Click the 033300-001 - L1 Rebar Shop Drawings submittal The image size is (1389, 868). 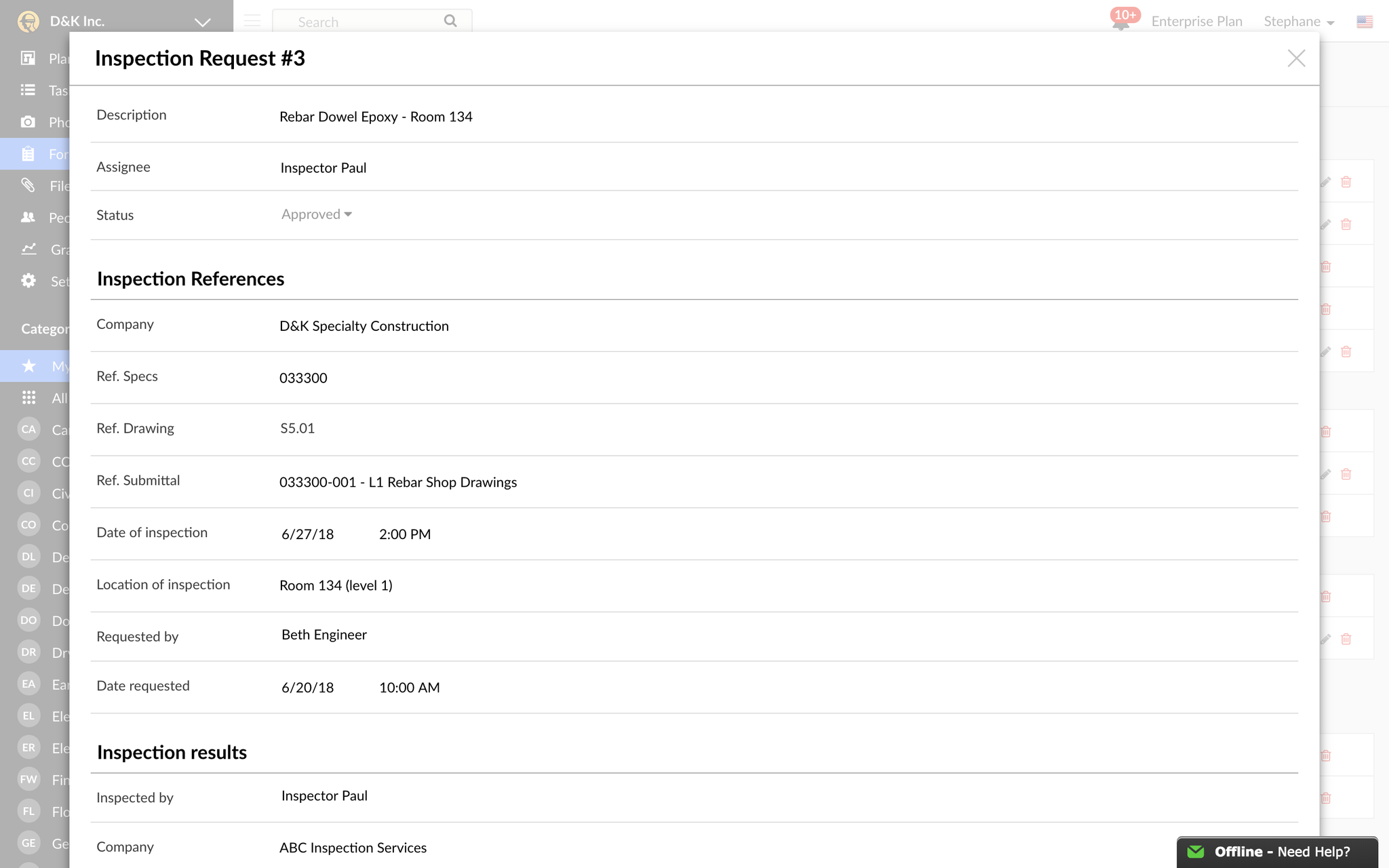(398, 482)
